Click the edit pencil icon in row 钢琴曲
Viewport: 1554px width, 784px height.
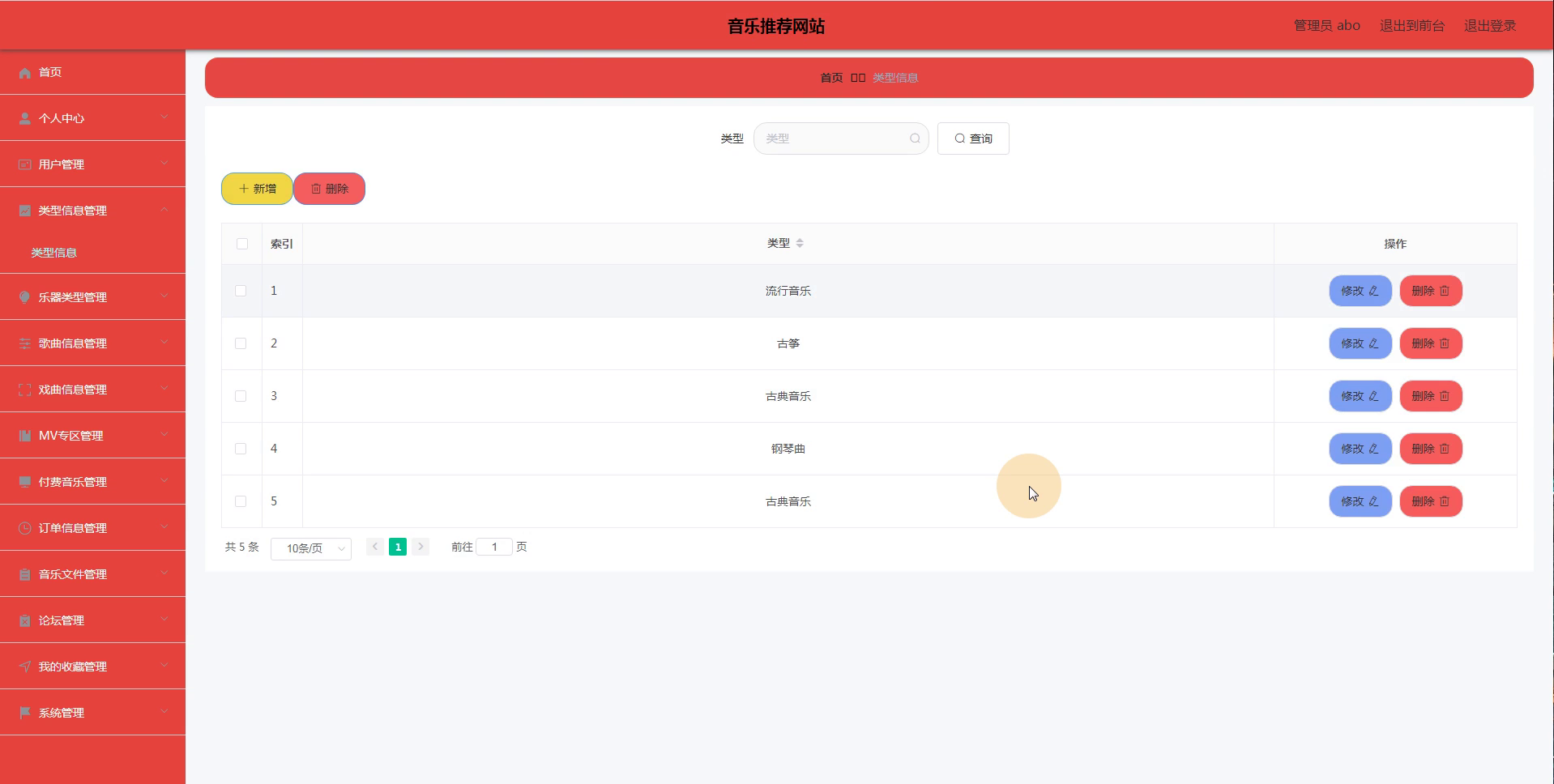coord(1373,449)
